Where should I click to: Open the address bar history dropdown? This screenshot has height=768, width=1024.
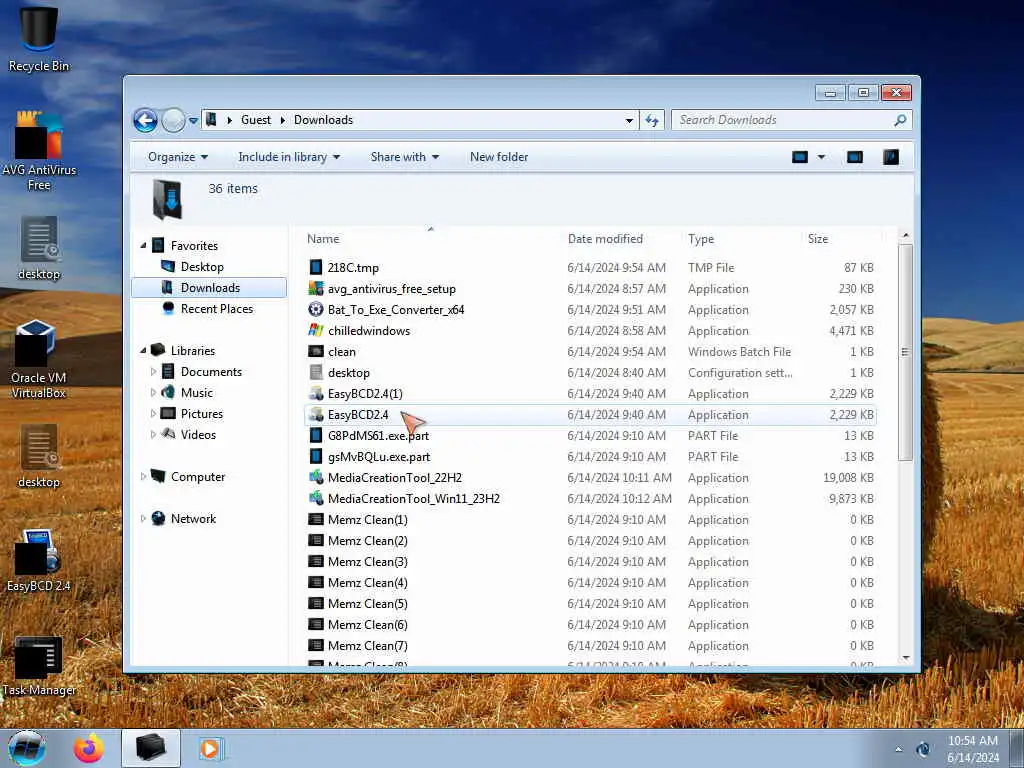pyautogui.click(x=629, y=120)
